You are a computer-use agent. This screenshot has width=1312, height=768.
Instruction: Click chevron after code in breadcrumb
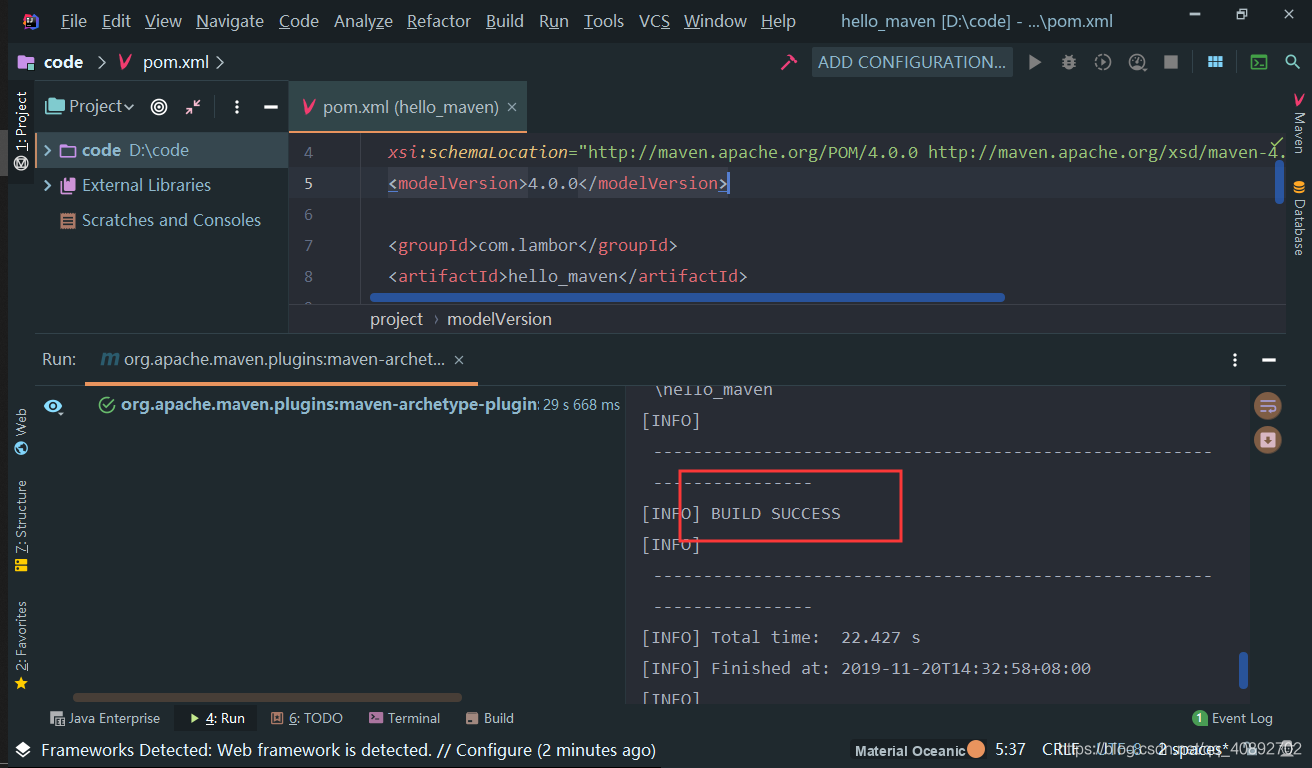(x=102, y=62)
